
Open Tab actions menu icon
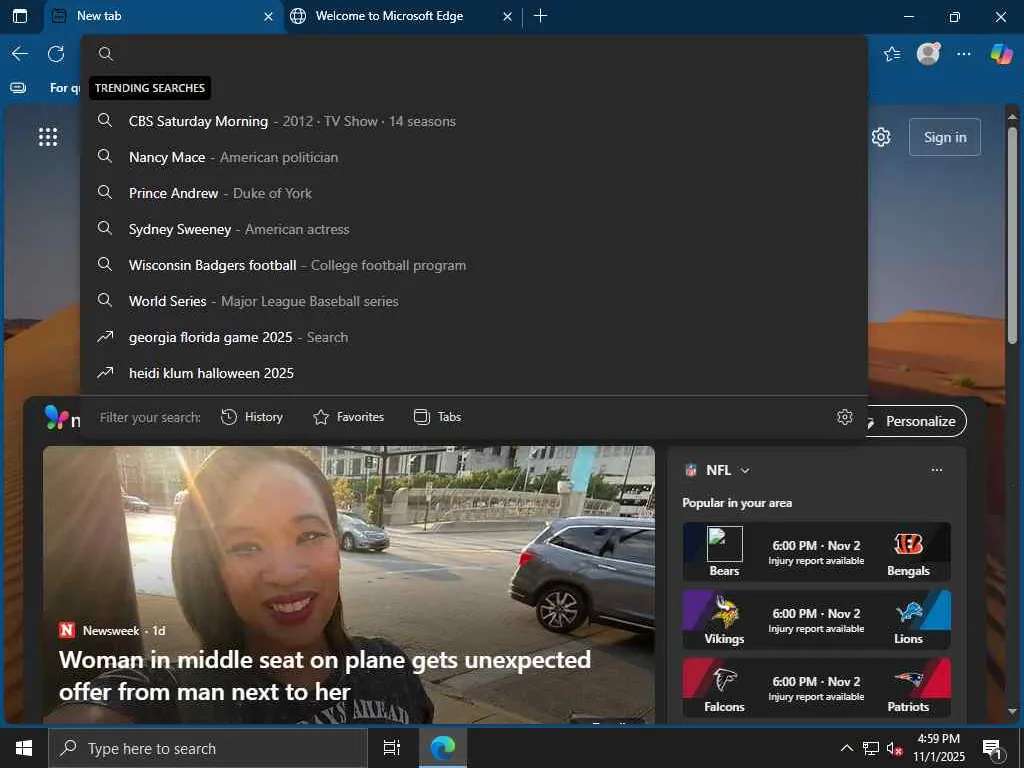tap(20, 16)
